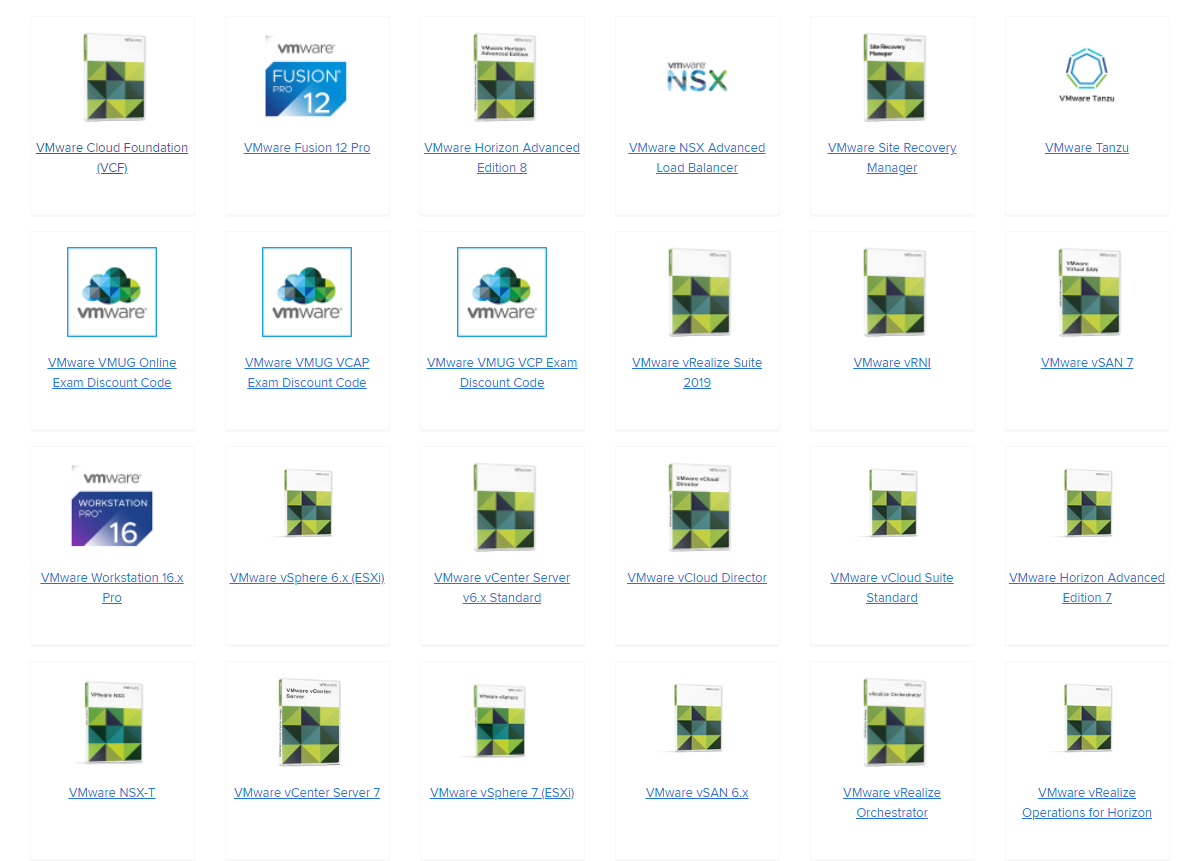Click the vCenter Server v6.x Standard box image

[504, 507]
